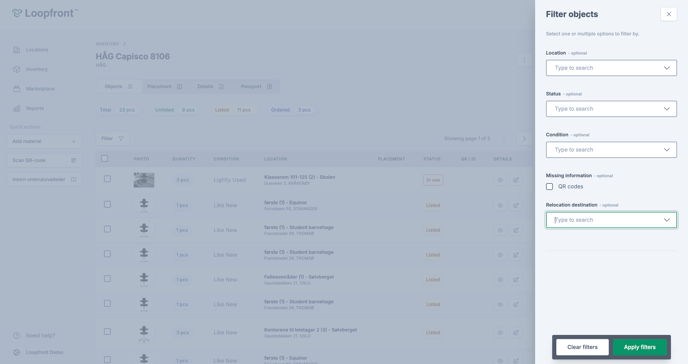Edit the Fellesområder - Sølvberget row

tap(516, 279)
